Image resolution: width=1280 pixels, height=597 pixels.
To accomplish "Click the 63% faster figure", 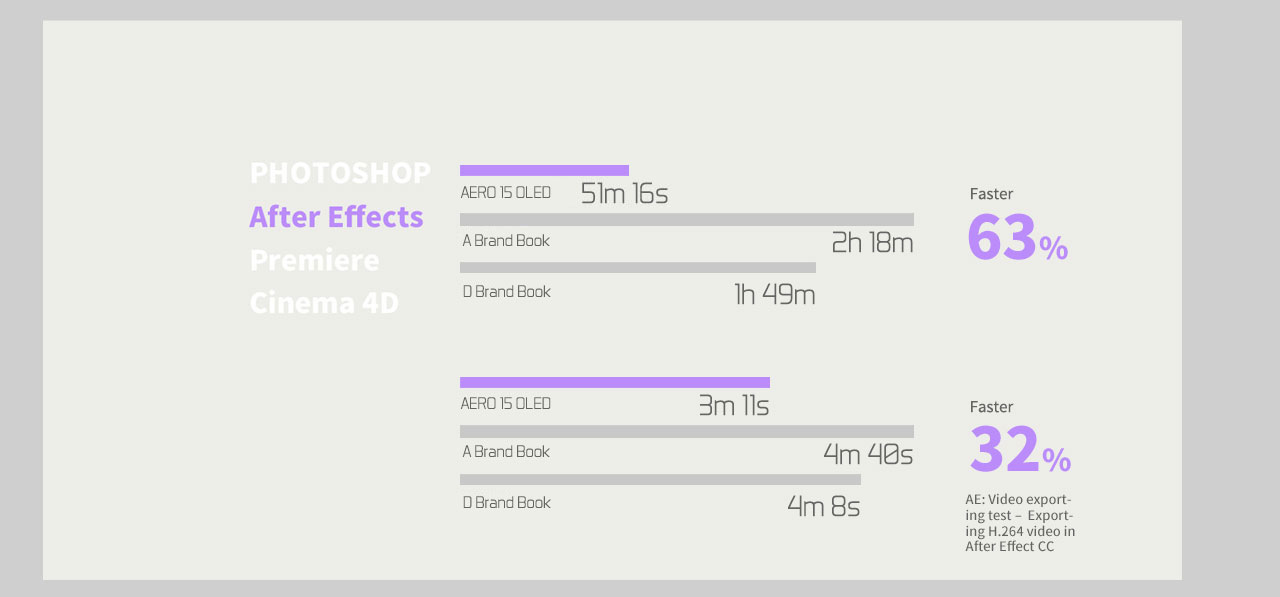I will coord(1017,239).
